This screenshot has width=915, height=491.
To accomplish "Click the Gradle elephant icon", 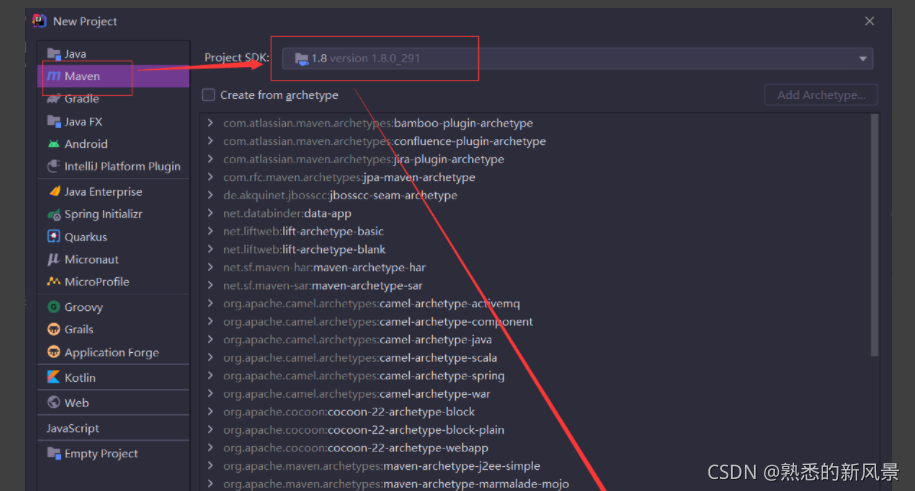I will pos(54,99).
